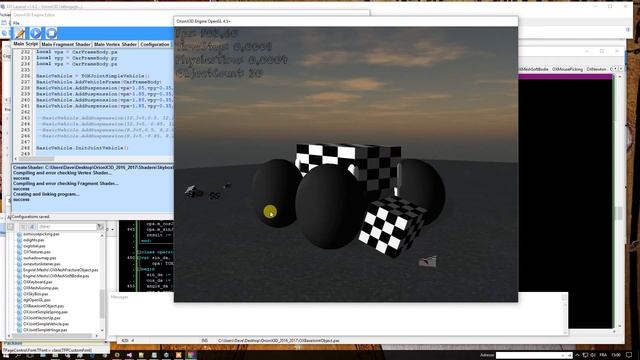Viewport: 640px width, 360px height.
Task: Click the small checkered cube in 3D viewport
Action: pos(392,226)
